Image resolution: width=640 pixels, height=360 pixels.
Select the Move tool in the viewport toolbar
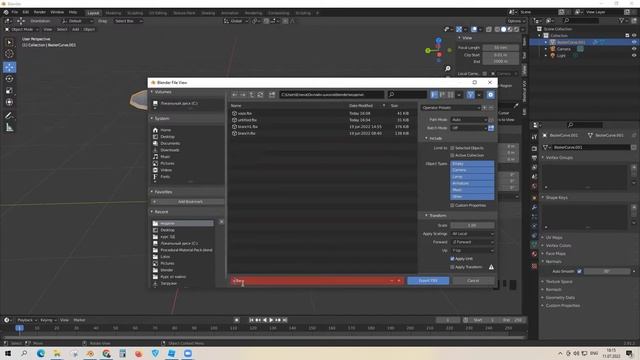pos(9,67)
